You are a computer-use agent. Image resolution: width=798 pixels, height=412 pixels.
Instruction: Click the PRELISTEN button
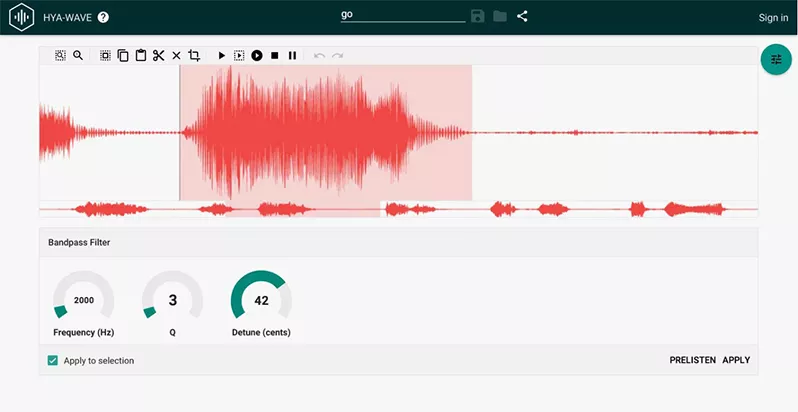tap(692, 361)
